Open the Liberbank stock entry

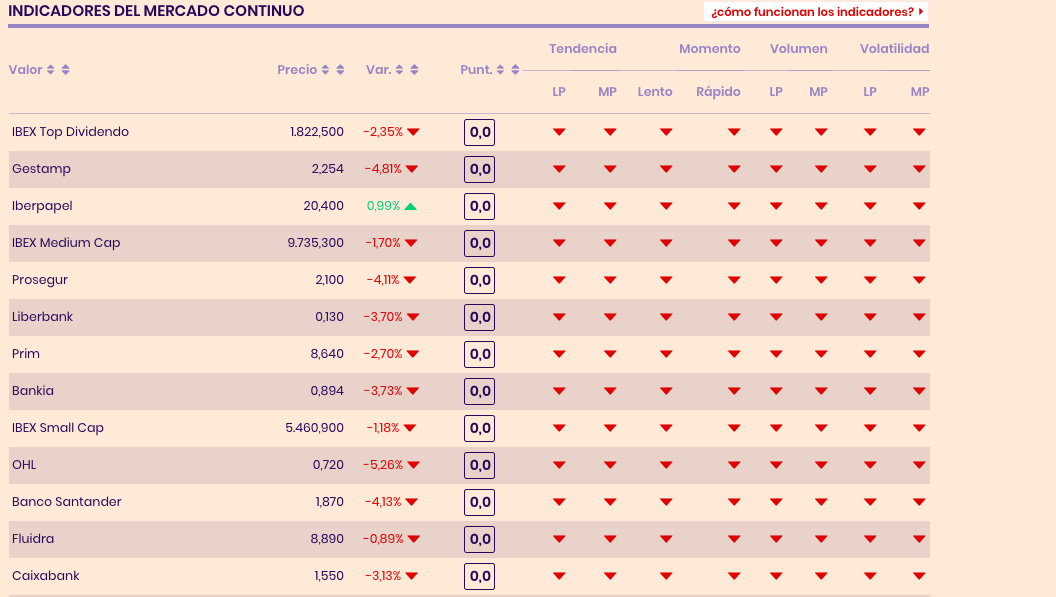(x=42, y=317)
